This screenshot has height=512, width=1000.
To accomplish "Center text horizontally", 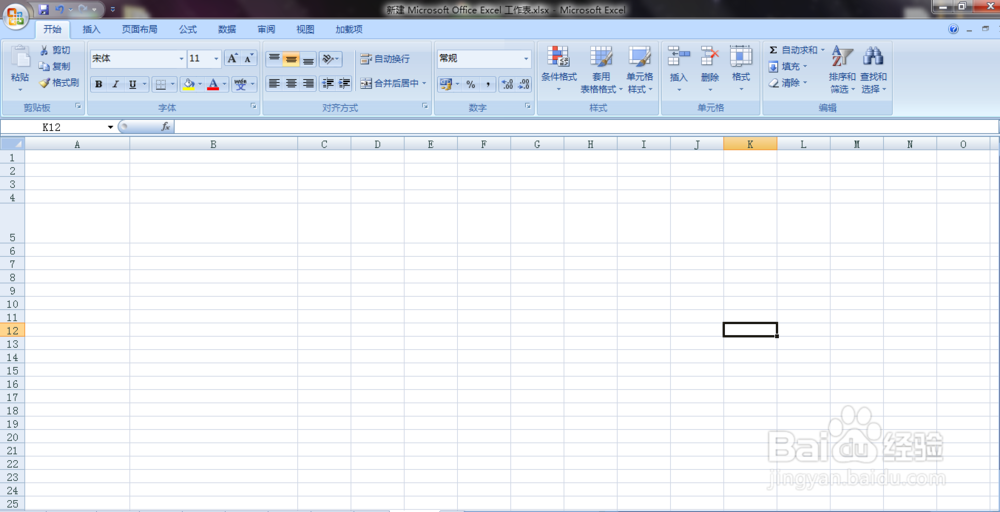I will [x=291, y=84].
